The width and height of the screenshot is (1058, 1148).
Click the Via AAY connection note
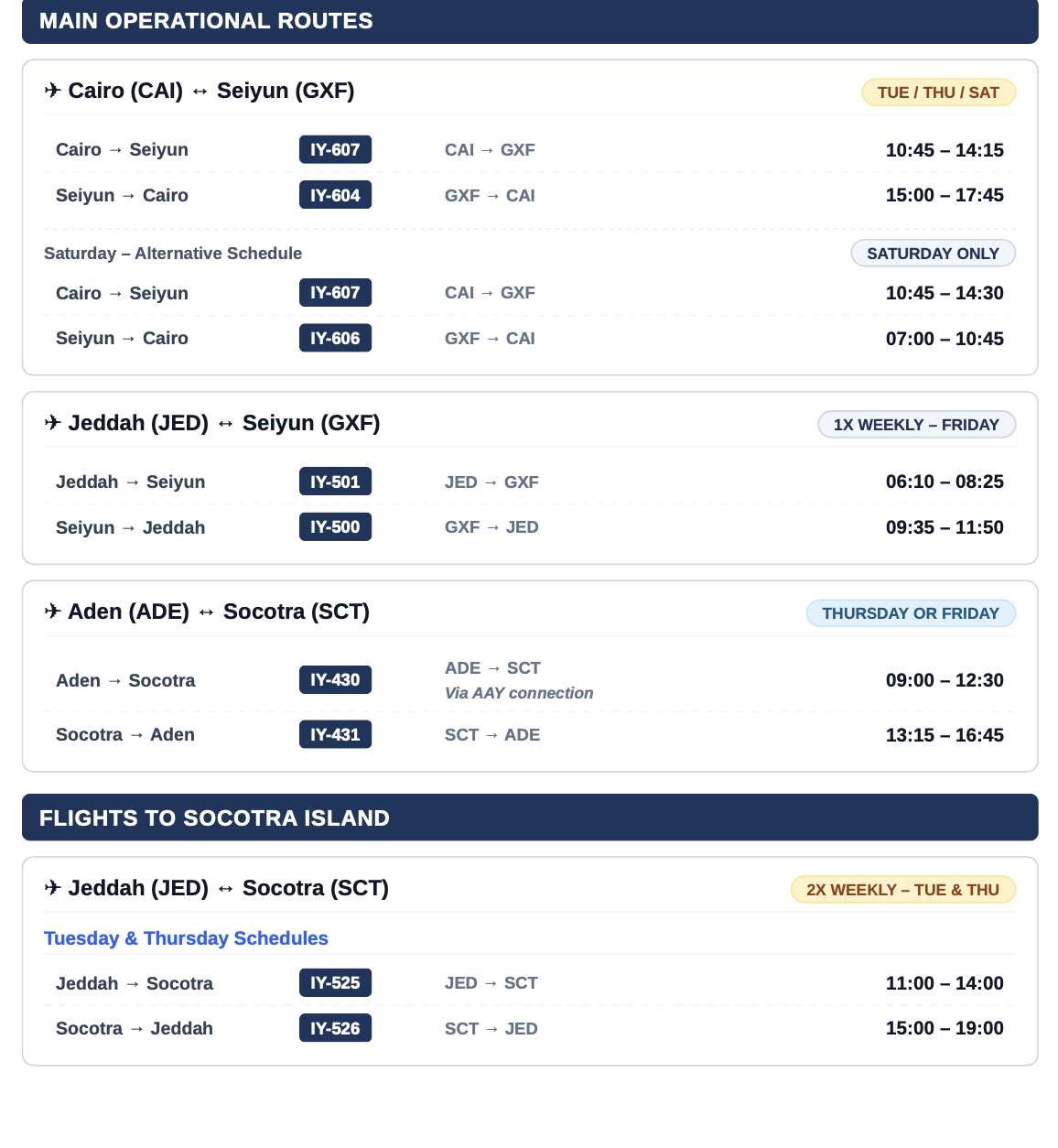point(519,693)
